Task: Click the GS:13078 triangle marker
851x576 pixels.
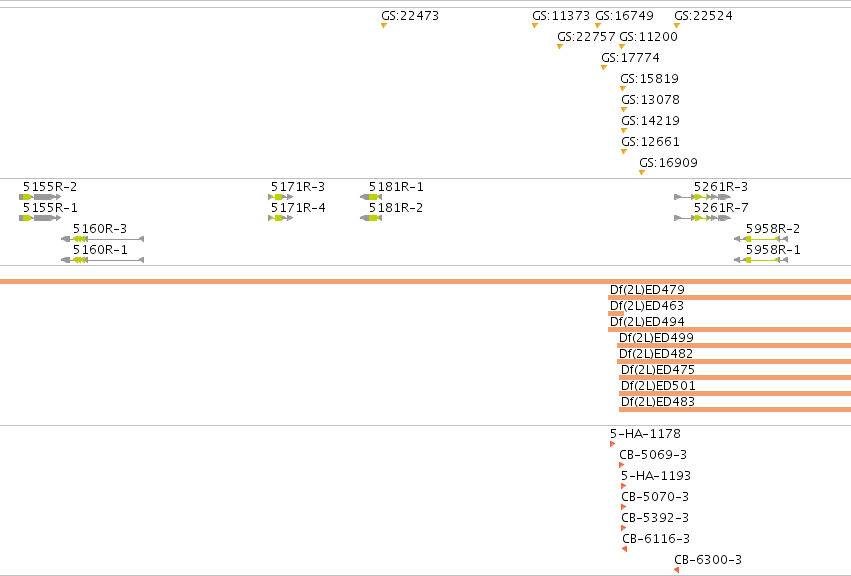Action: [x=624, y=110]
